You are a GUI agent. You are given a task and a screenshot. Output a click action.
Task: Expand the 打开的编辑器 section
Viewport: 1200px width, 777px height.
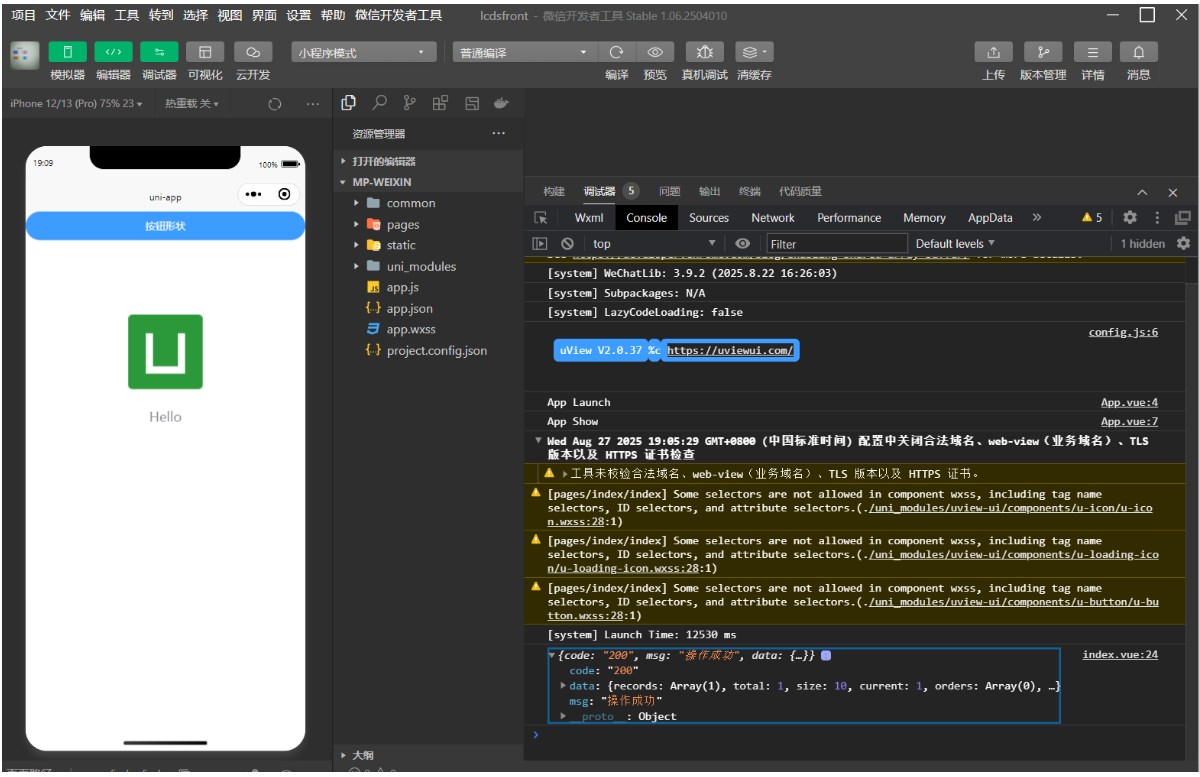(x=427, y=161)
